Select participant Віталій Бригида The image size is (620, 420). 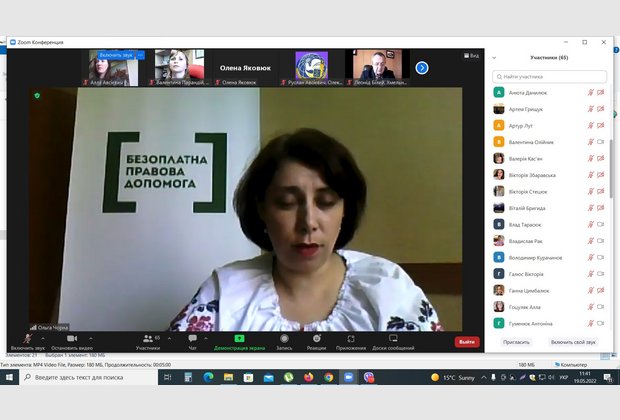pos(549,208)
